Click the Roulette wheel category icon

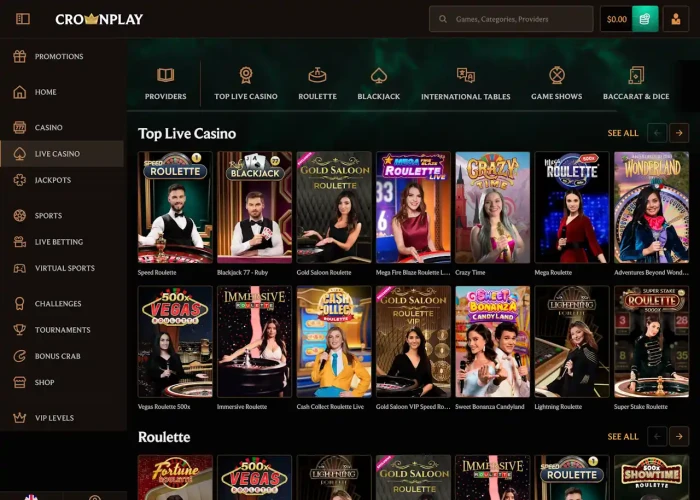[x=317, y=75]
